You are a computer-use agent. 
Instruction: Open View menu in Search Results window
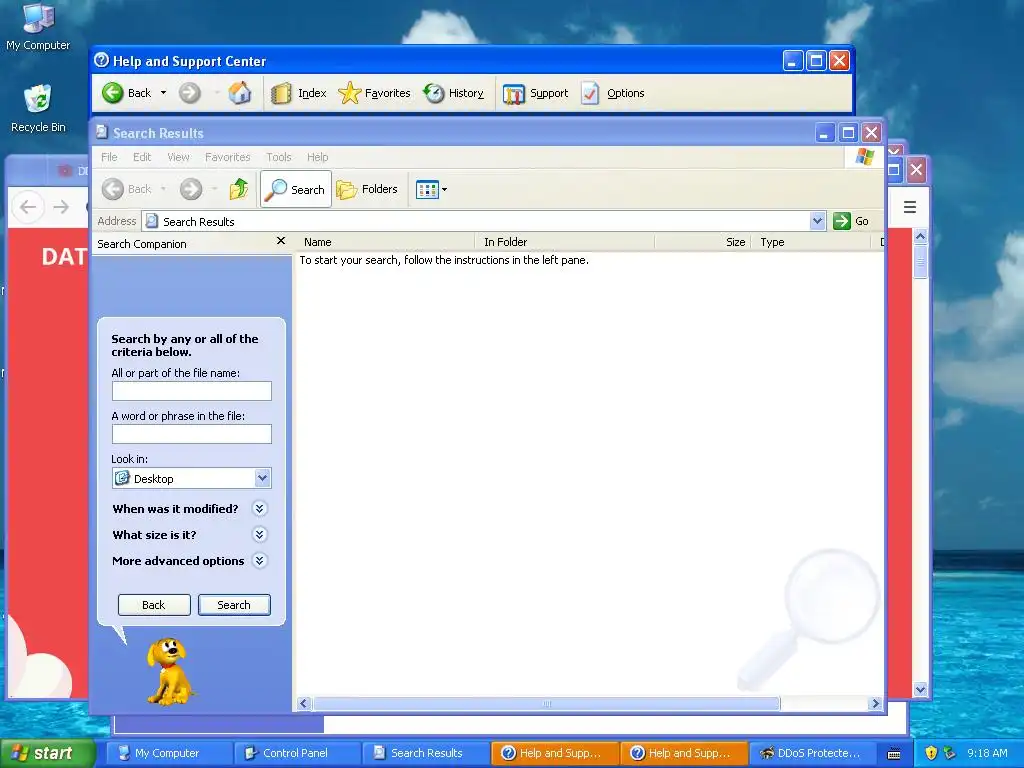(x=178, y=157)
